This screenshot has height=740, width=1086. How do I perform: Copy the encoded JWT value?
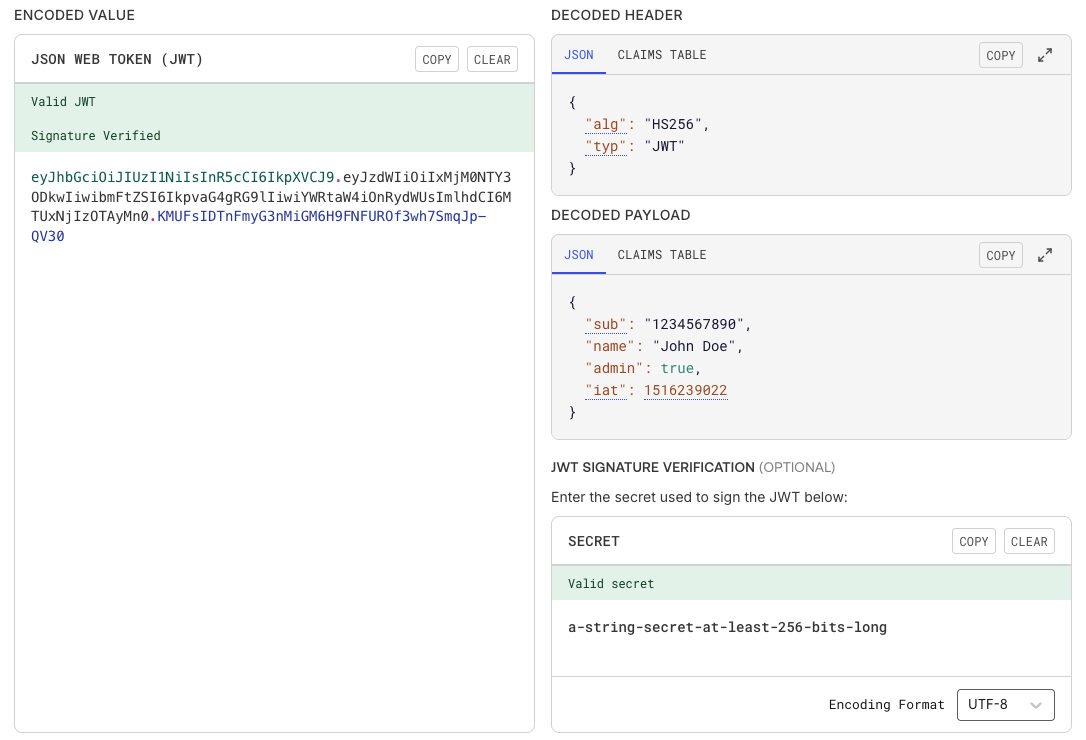[436, 59]
